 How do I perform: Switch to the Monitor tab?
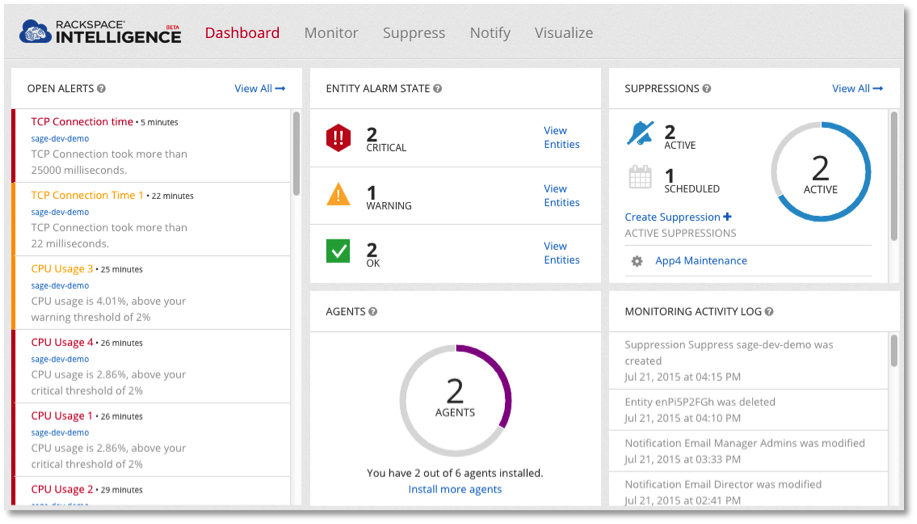tap(331, 33)
